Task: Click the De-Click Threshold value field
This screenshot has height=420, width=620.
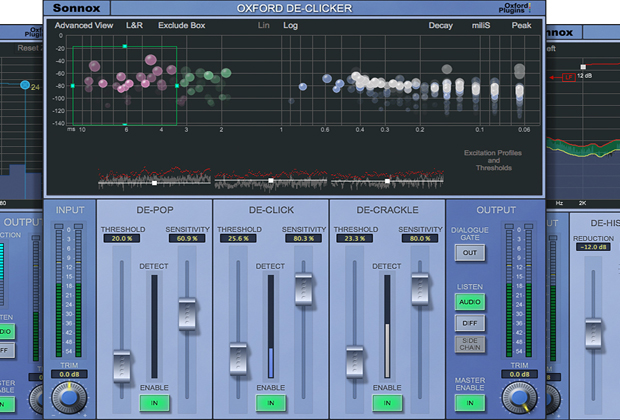Action: click(x=237, y=239)
